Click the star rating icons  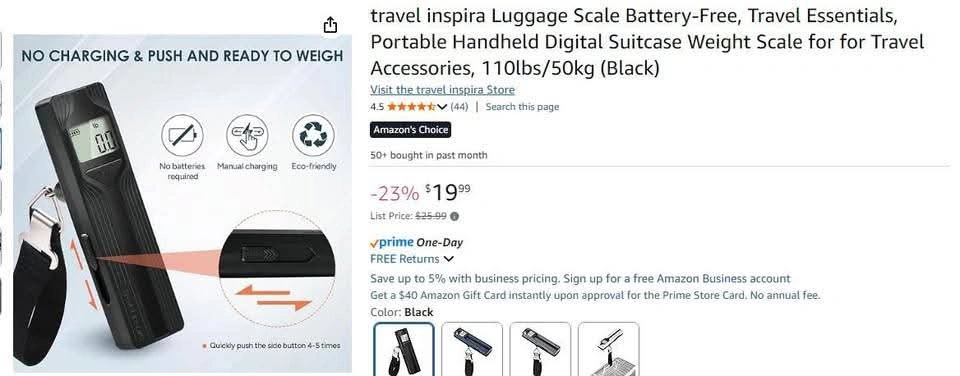pos(411,107)
